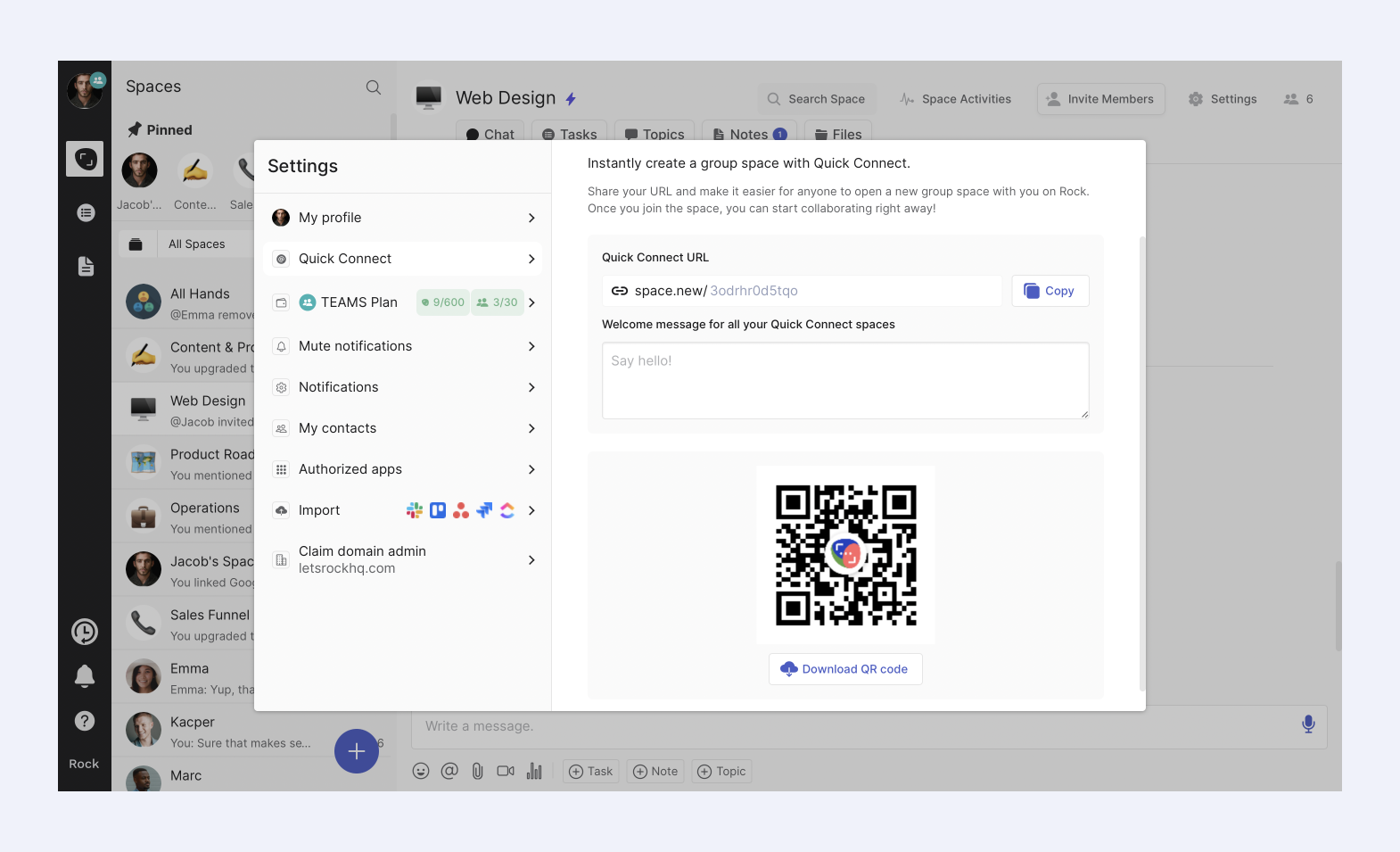1400x852 pixels.
Task: Open Mute notifications settings
Action: point(403,346)
